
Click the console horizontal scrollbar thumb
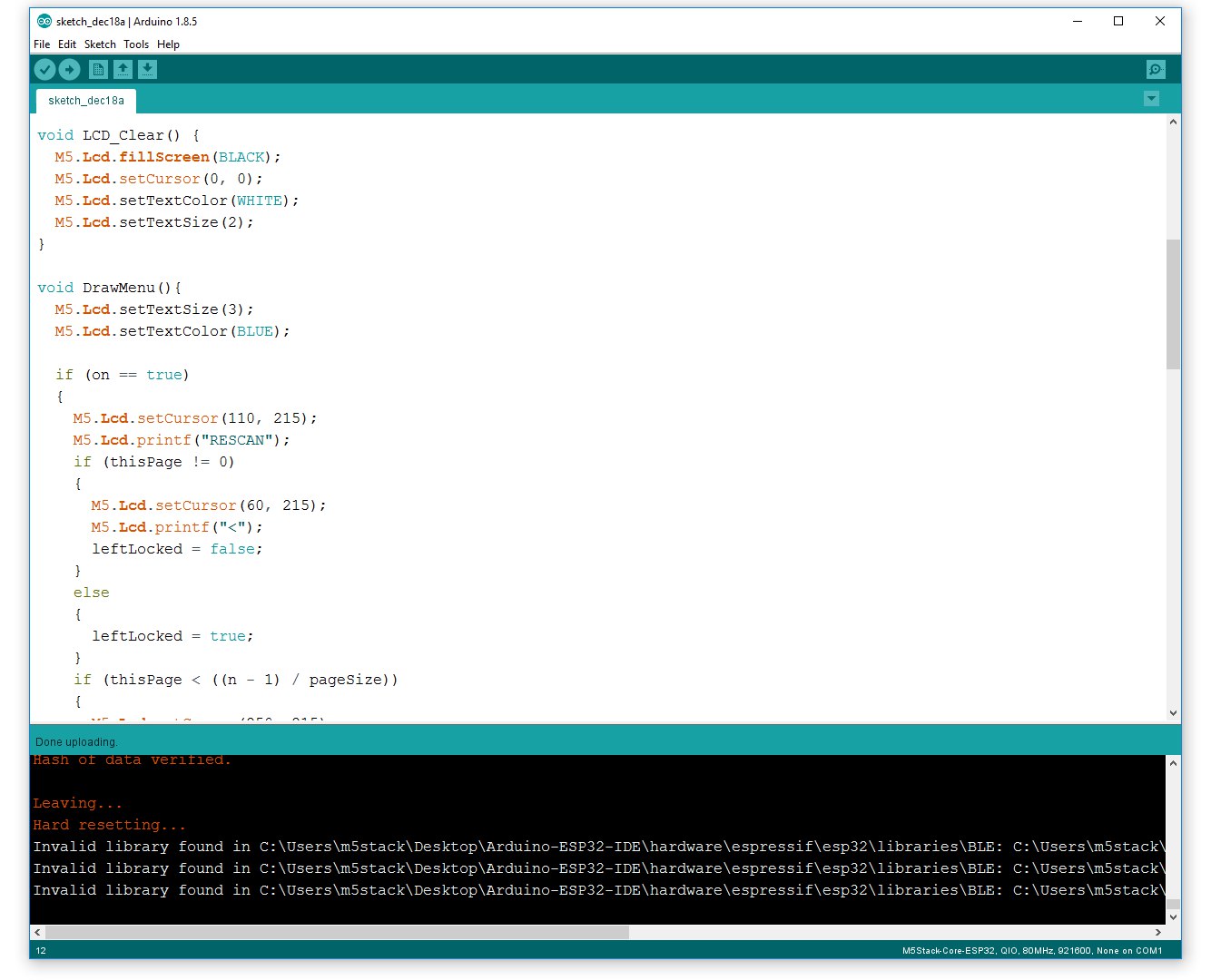(x=336, y=932)
